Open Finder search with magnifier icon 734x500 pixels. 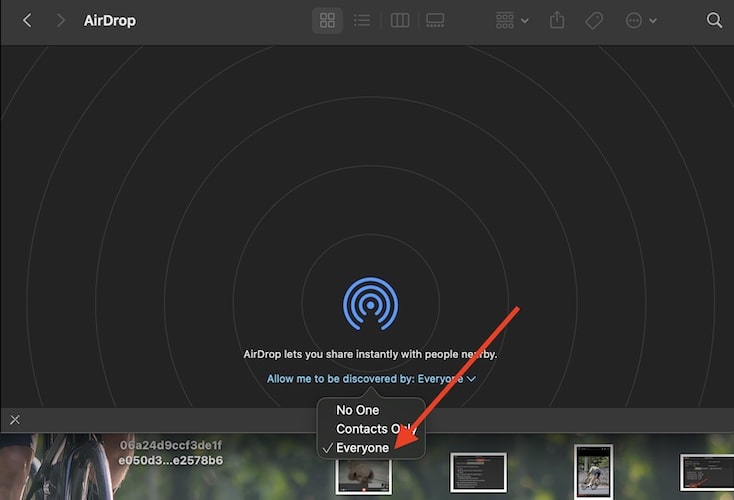[714, 20]
